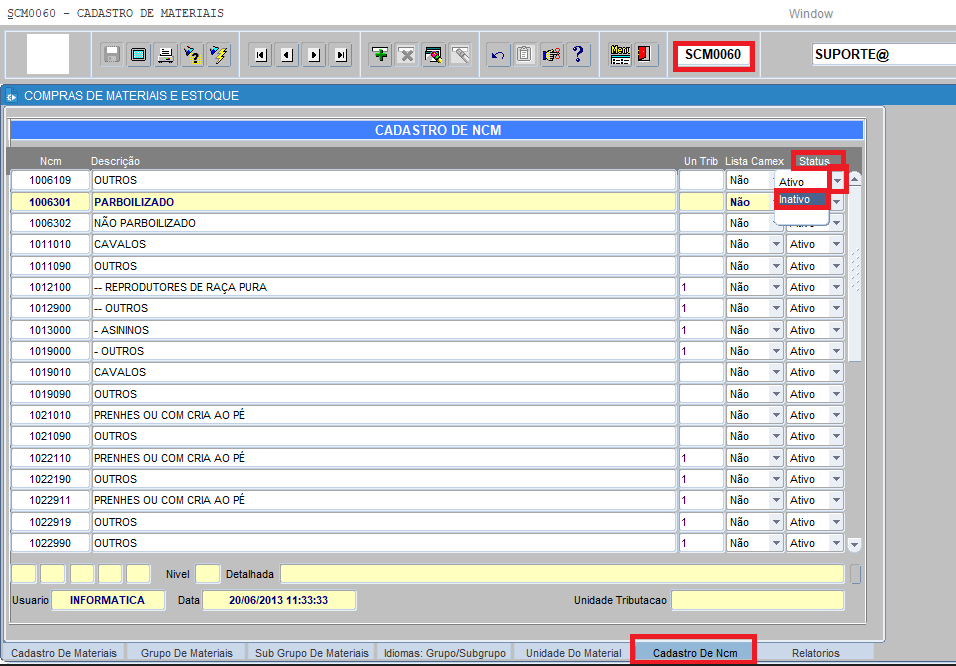Viewport: 956px width, 666px height.
Task: Click Execute Query lightning icon
Action: tap(219, 55)
